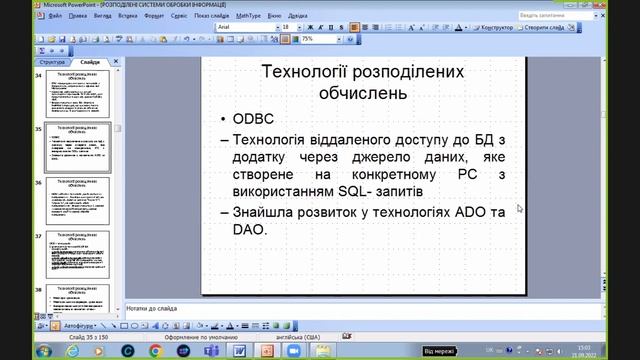Open Microsoft Teams from the taskbar

tap(211, 351)
